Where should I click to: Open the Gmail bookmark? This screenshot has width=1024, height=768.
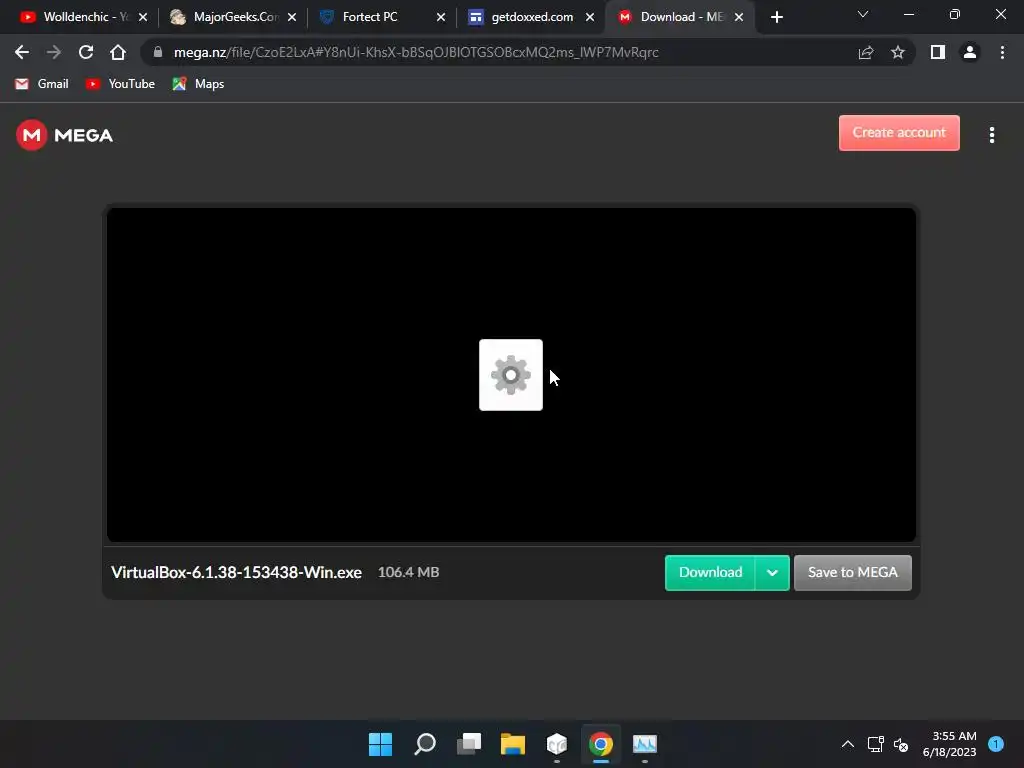42,84
